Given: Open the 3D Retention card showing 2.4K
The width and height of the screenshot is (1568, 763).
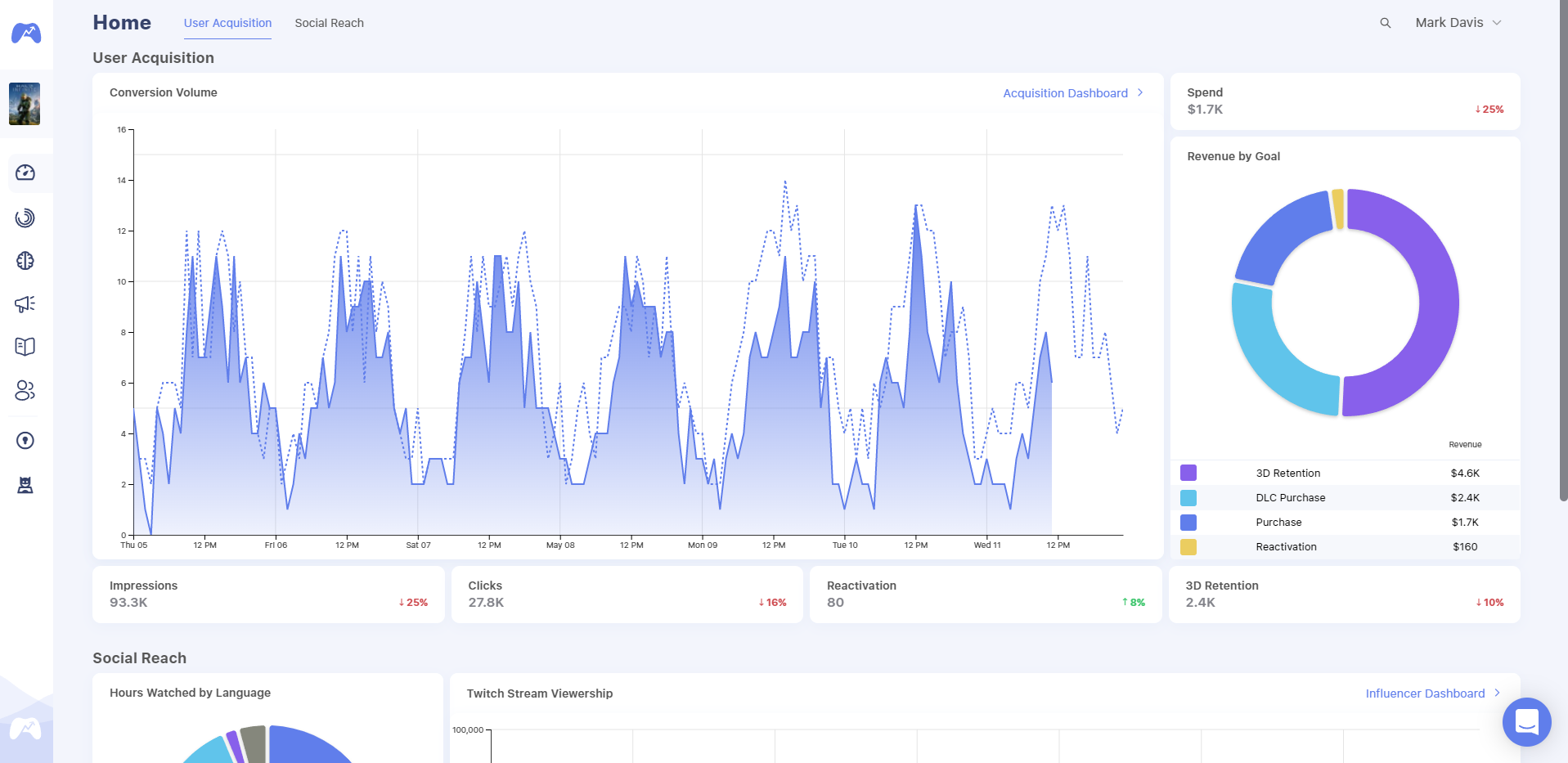Looking at the screenshot, I should (1344, 595).
